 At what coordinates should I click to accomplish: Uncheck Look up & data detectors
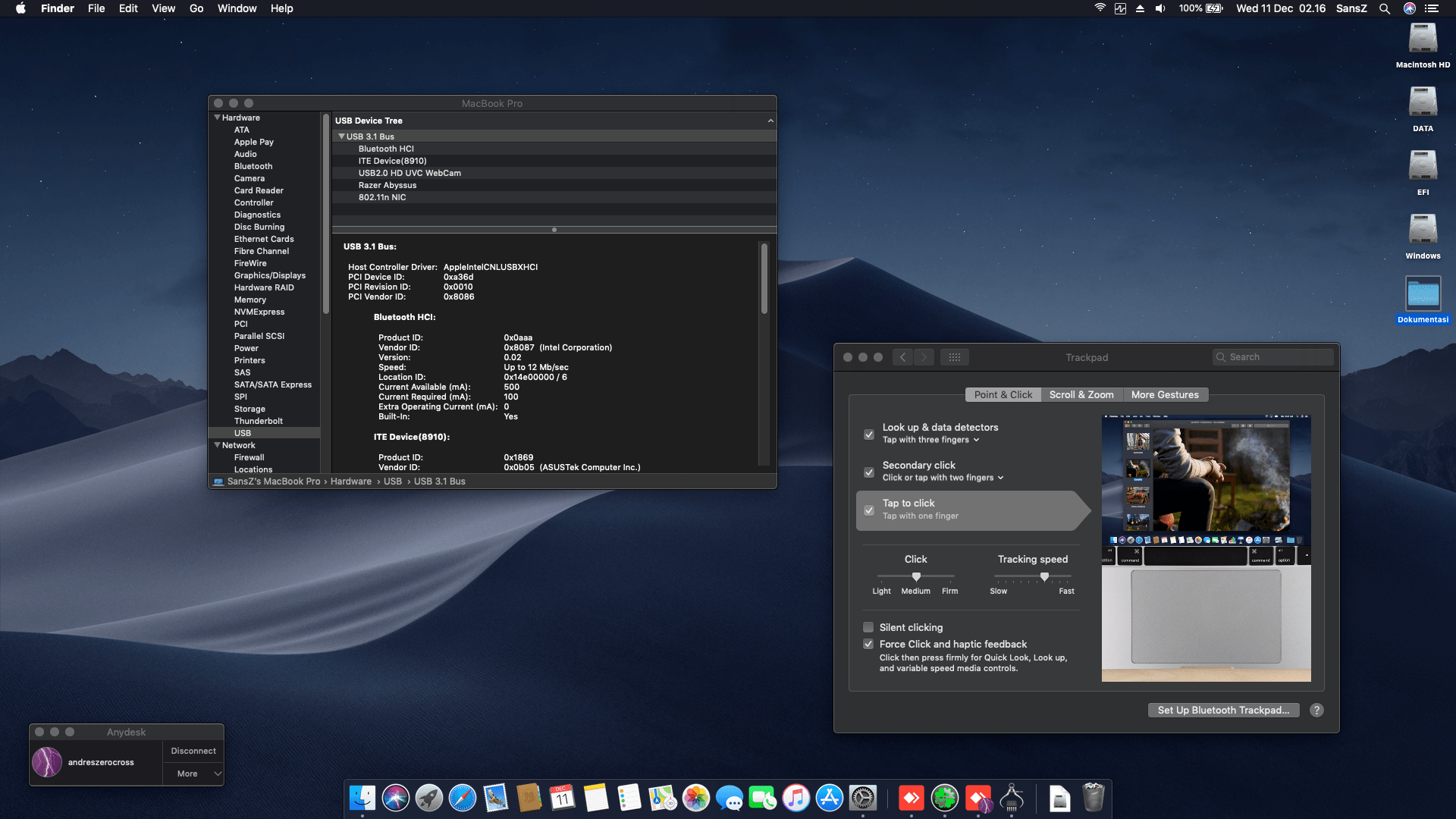click(868, 435)
